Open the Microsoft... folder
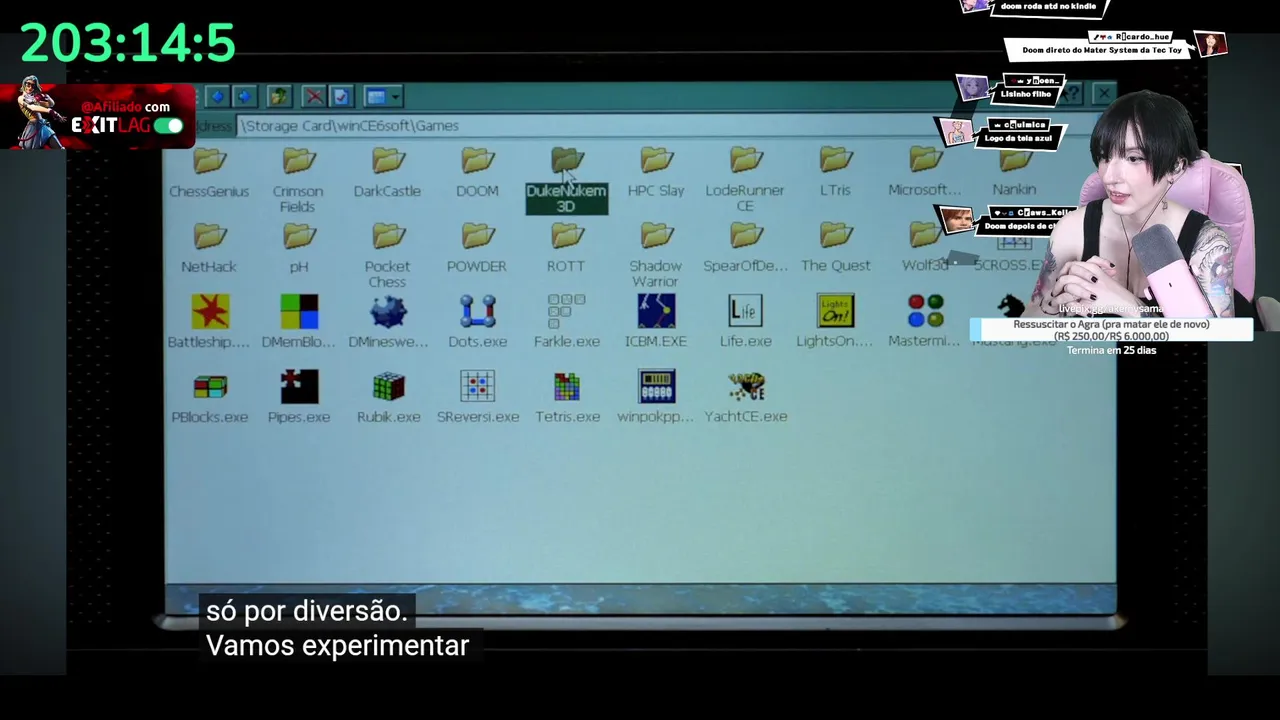This screenshot has width=1280, height=720. click(x=925, y=172)
